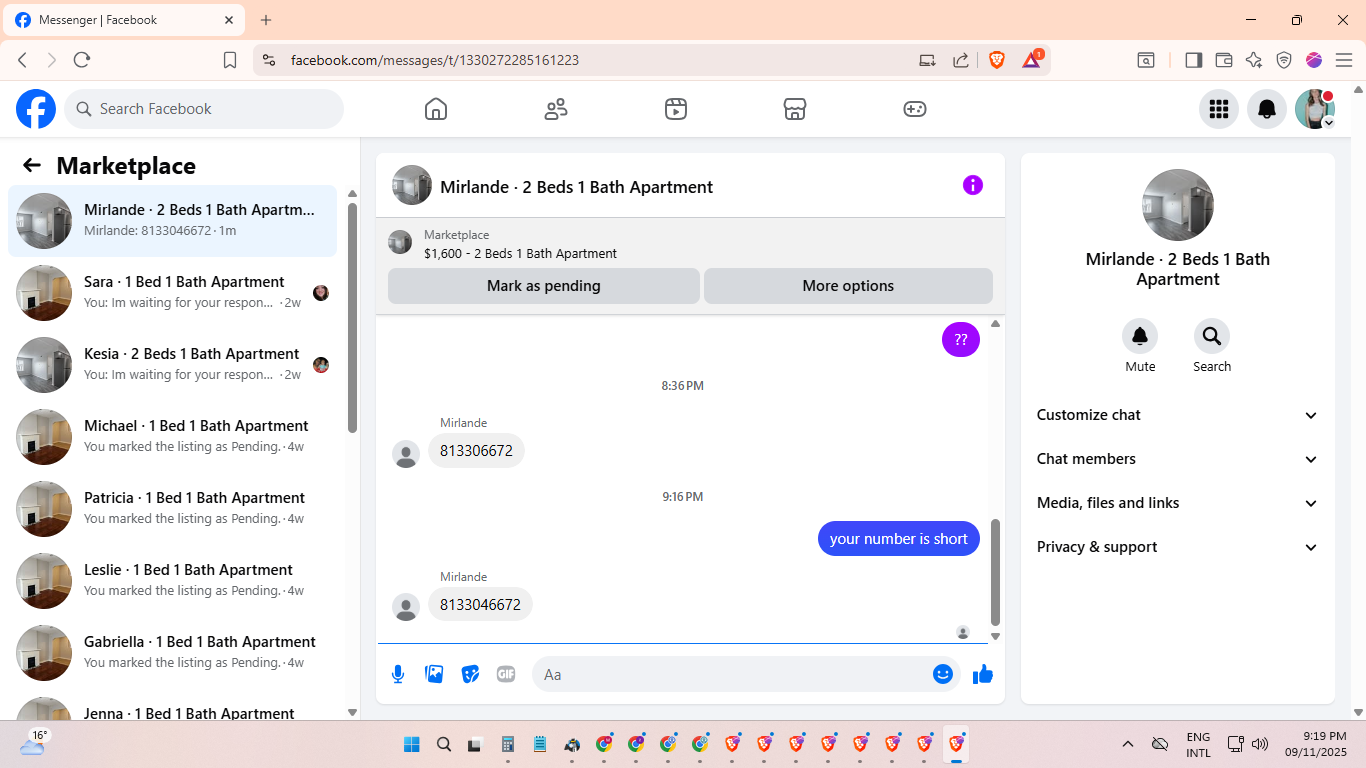Click the Aa message input field

click(x=746, y=674)
